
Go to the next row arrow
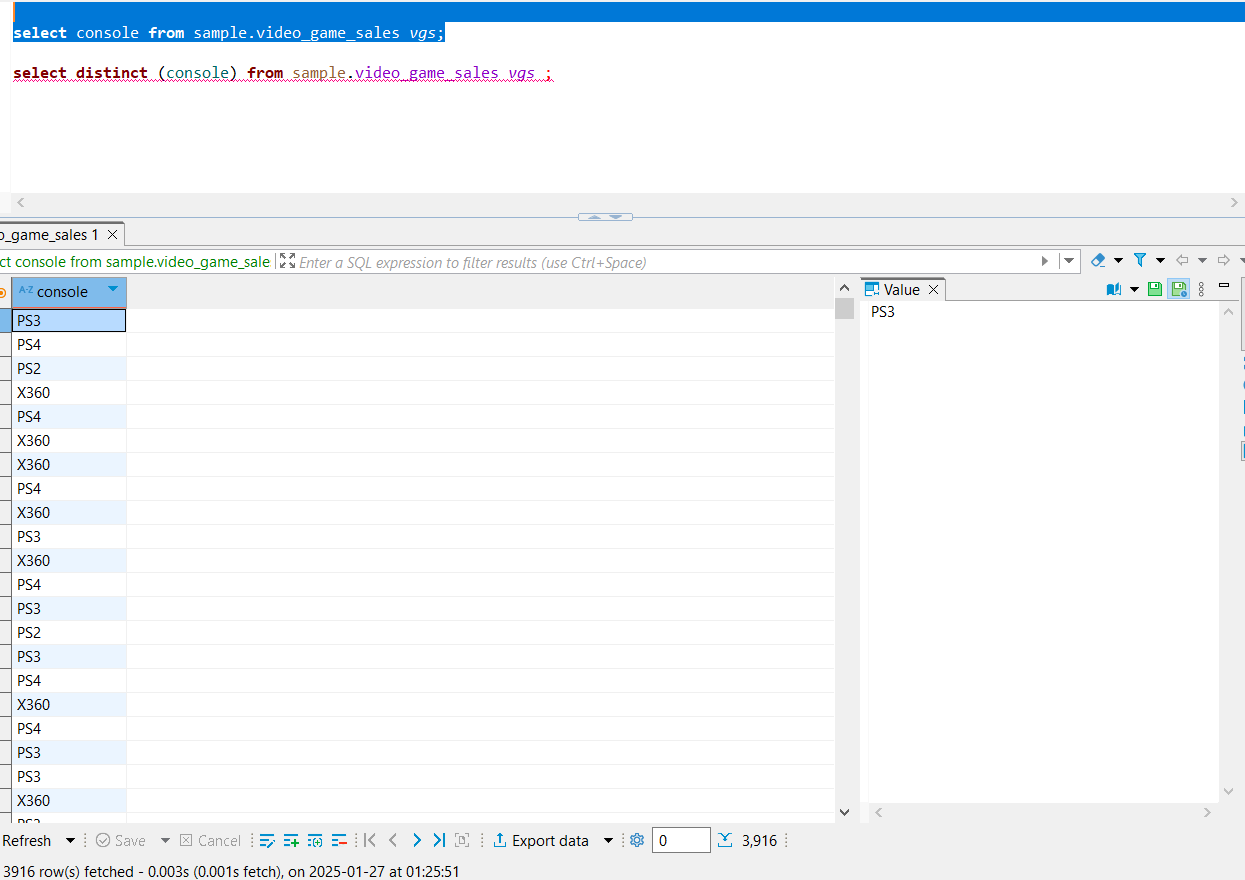pyautogui.click(x=417, y=841)
